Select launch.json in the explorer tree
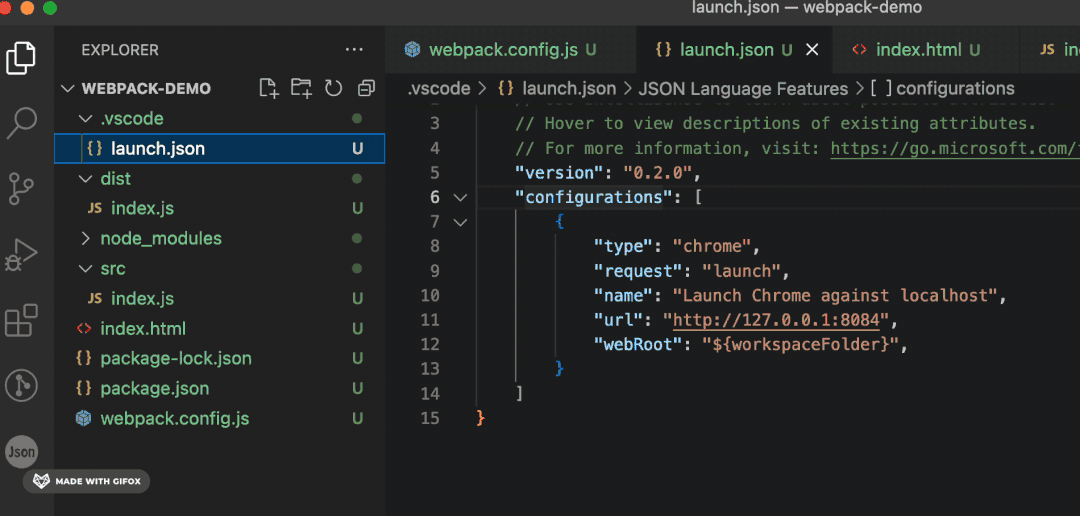This screenshot has height=516, width=1080. pyautogui.click(x=220, y=148)
